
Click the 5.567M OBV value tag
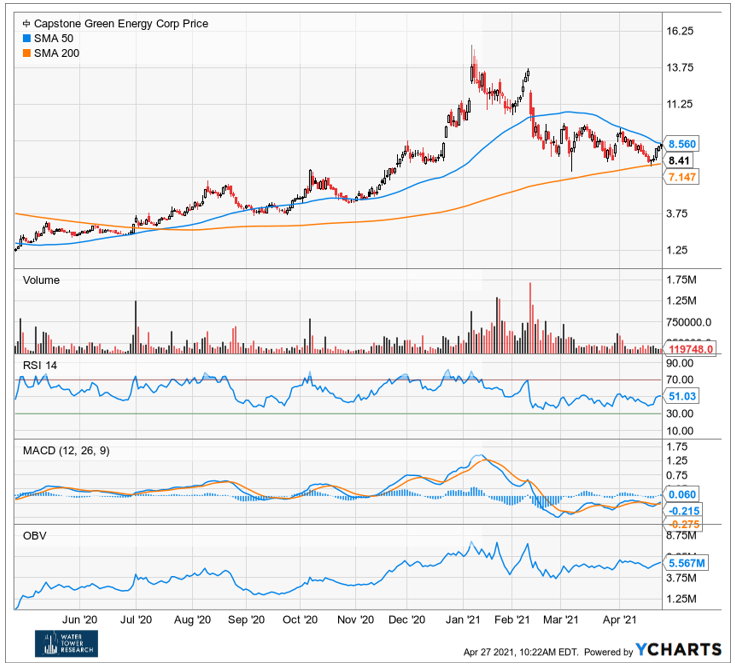687,563
